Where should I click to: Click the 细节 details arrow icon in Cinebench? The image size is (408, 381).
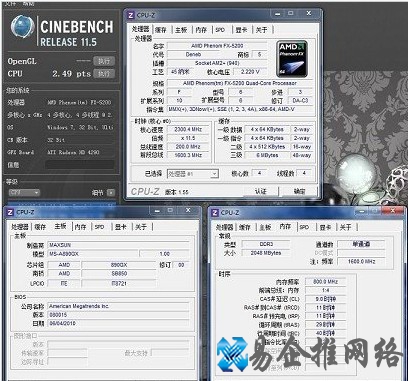[111, 193]
